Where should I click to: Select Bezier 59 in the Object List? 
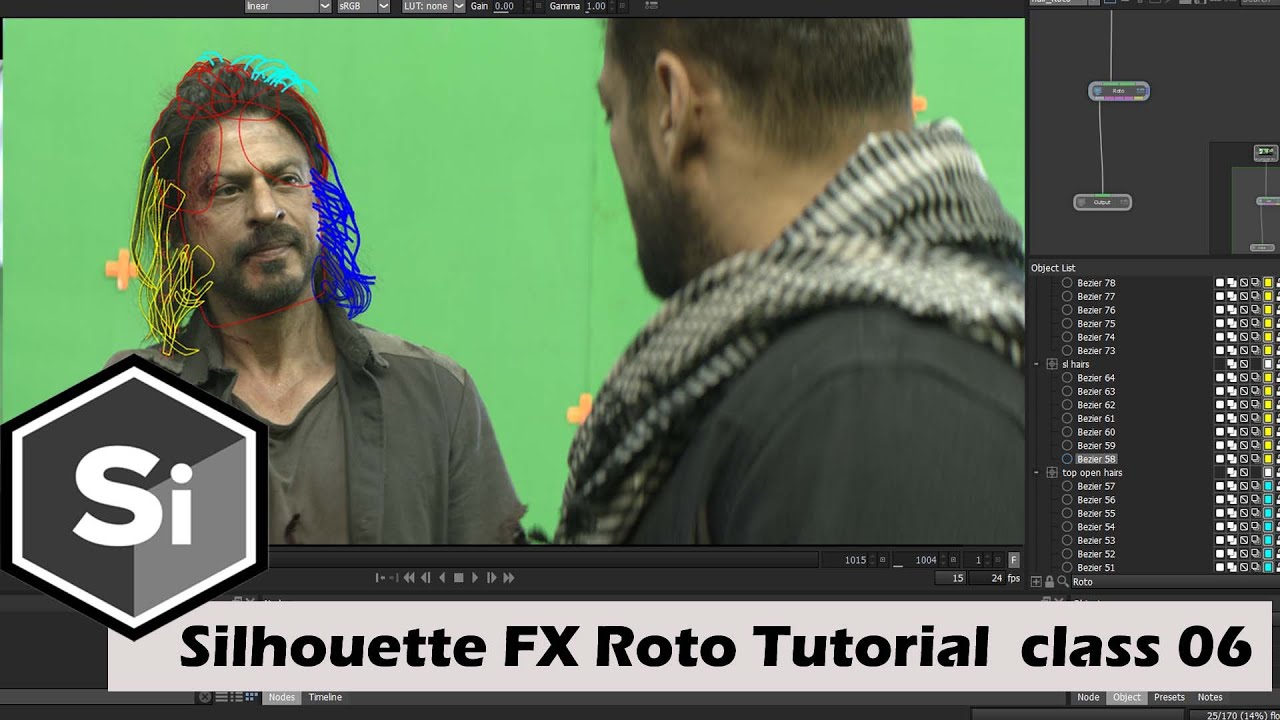click(1096, 445)
